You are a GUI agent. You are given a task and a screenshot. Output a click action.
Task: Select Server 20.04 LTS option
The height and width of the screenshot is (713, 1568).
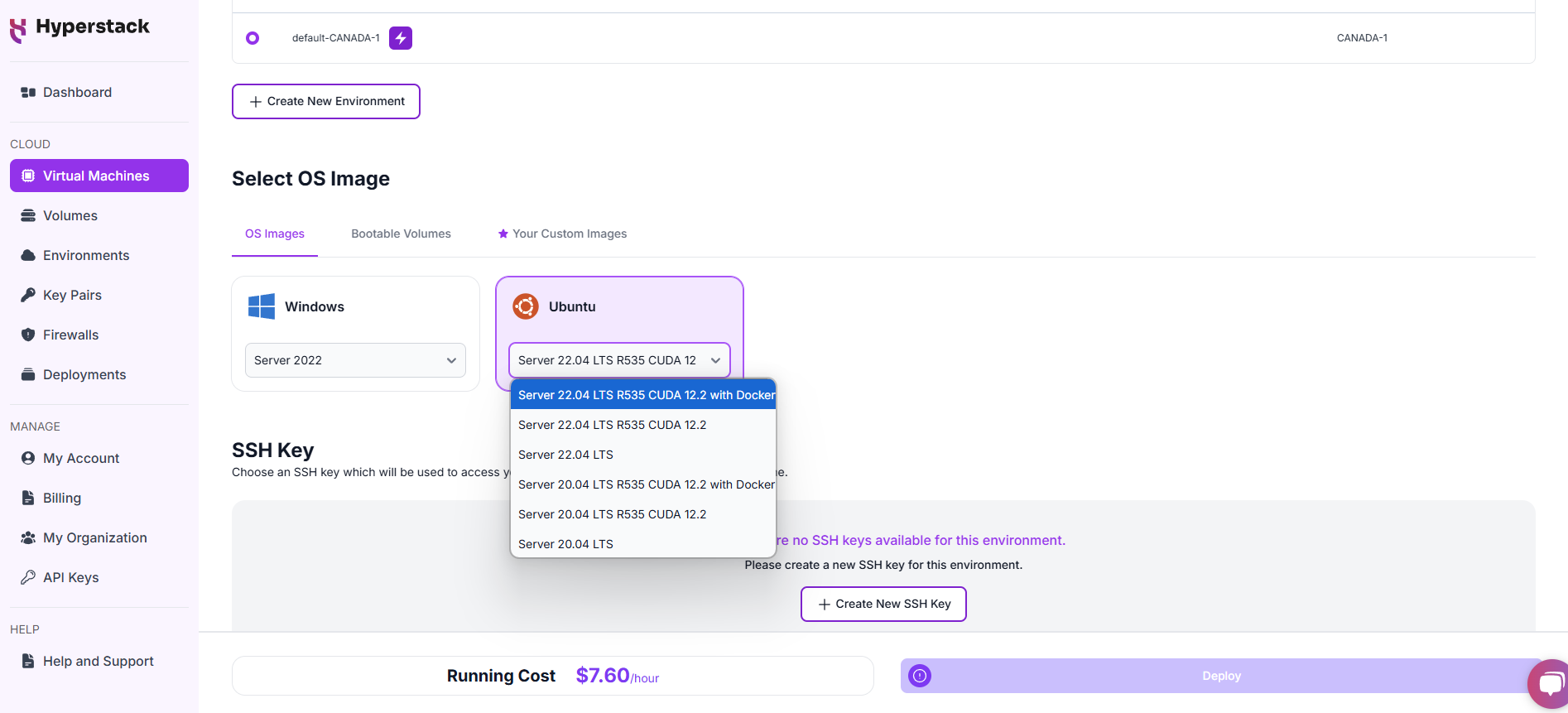pos(565,544)
